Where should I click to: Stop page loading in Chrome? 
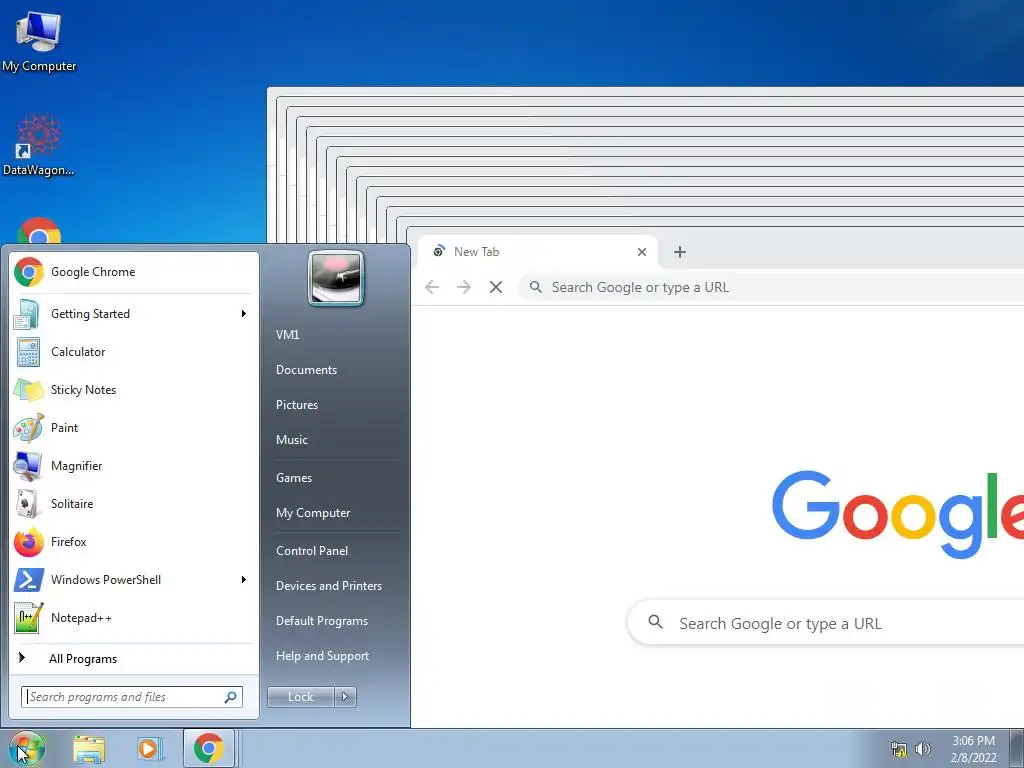[x=496, y=287]
